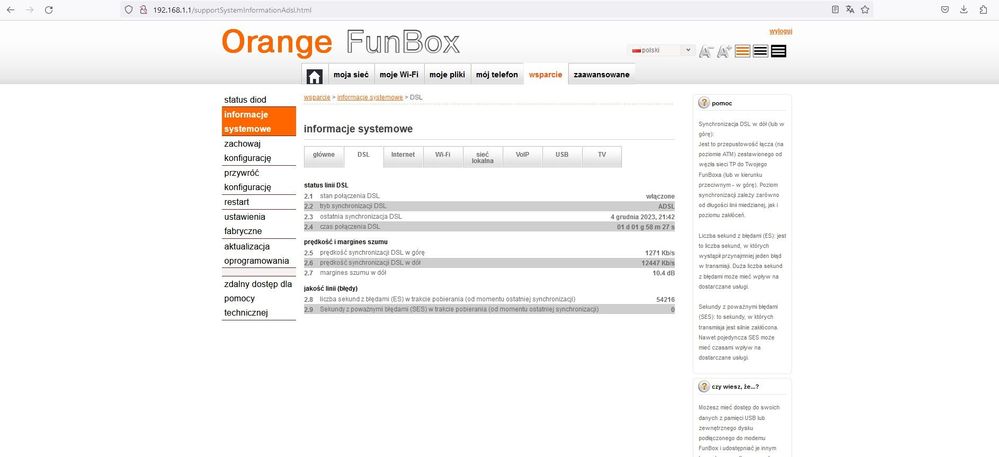The height and width of the screenshot is (457, 999).
Task: Switch to the Internet tab
Action: (x=403, y=157)
